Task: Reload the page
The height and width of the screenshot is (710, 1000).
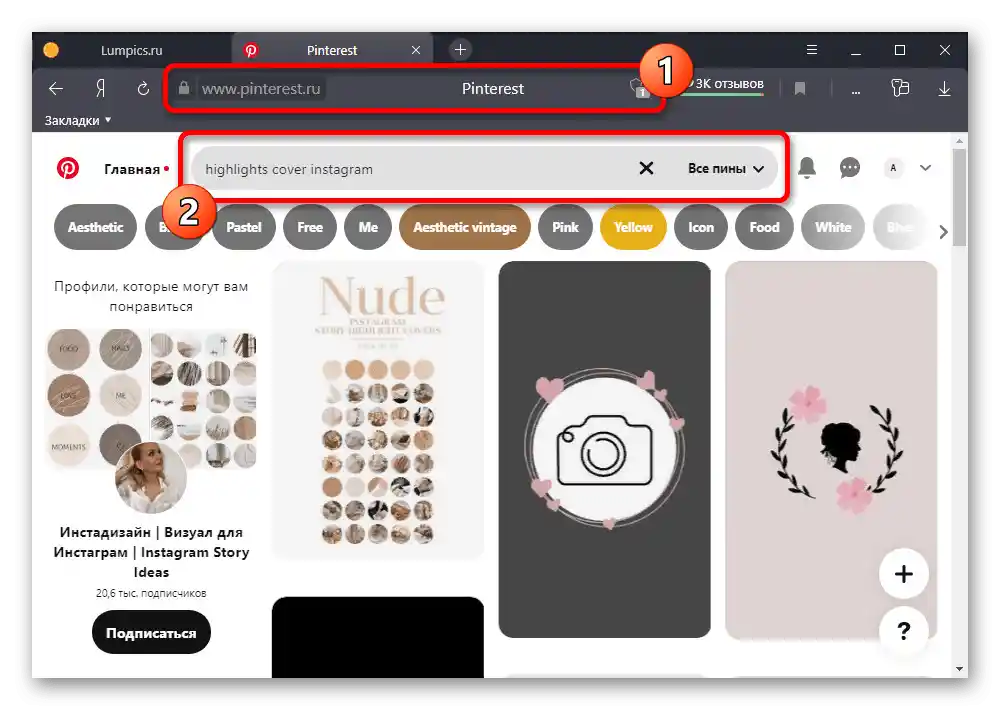Action: tap(143, 88)
